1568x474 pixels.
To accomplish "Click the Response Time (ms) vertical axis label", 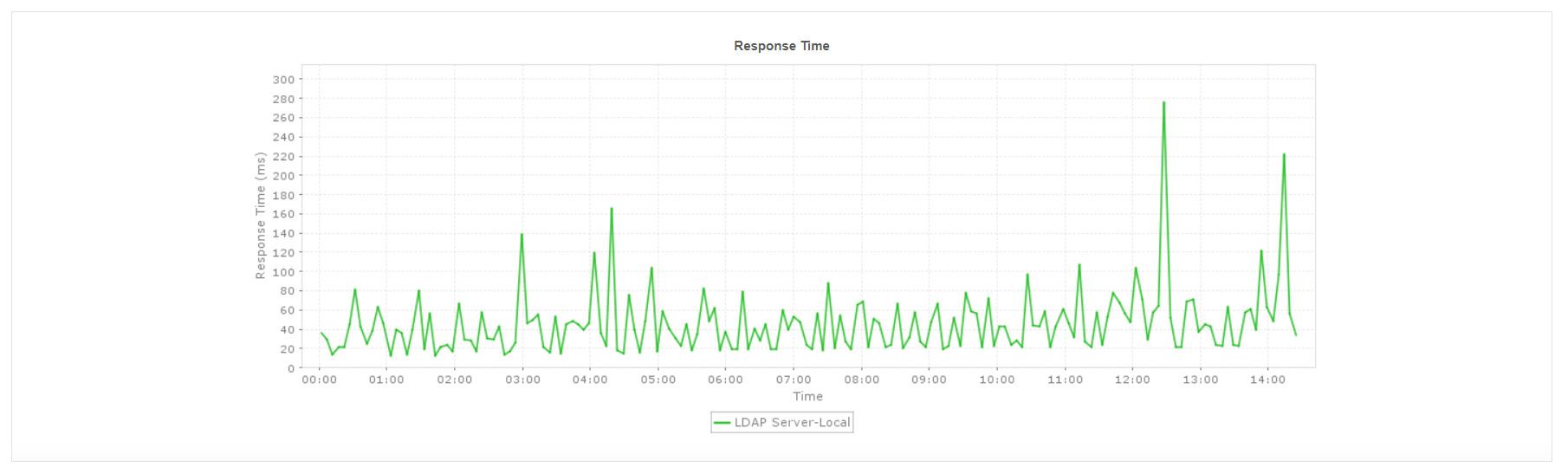I will 260,216.
